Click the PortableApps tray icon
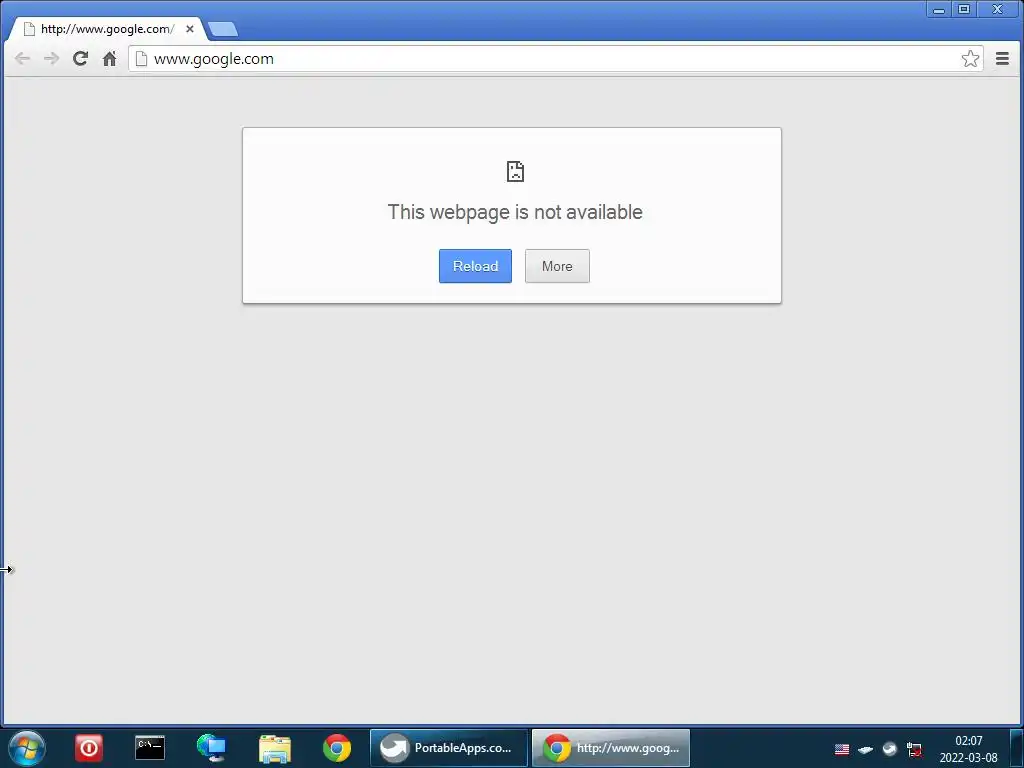This screenshot has height=768, width=1024. (x=889, y=749)
